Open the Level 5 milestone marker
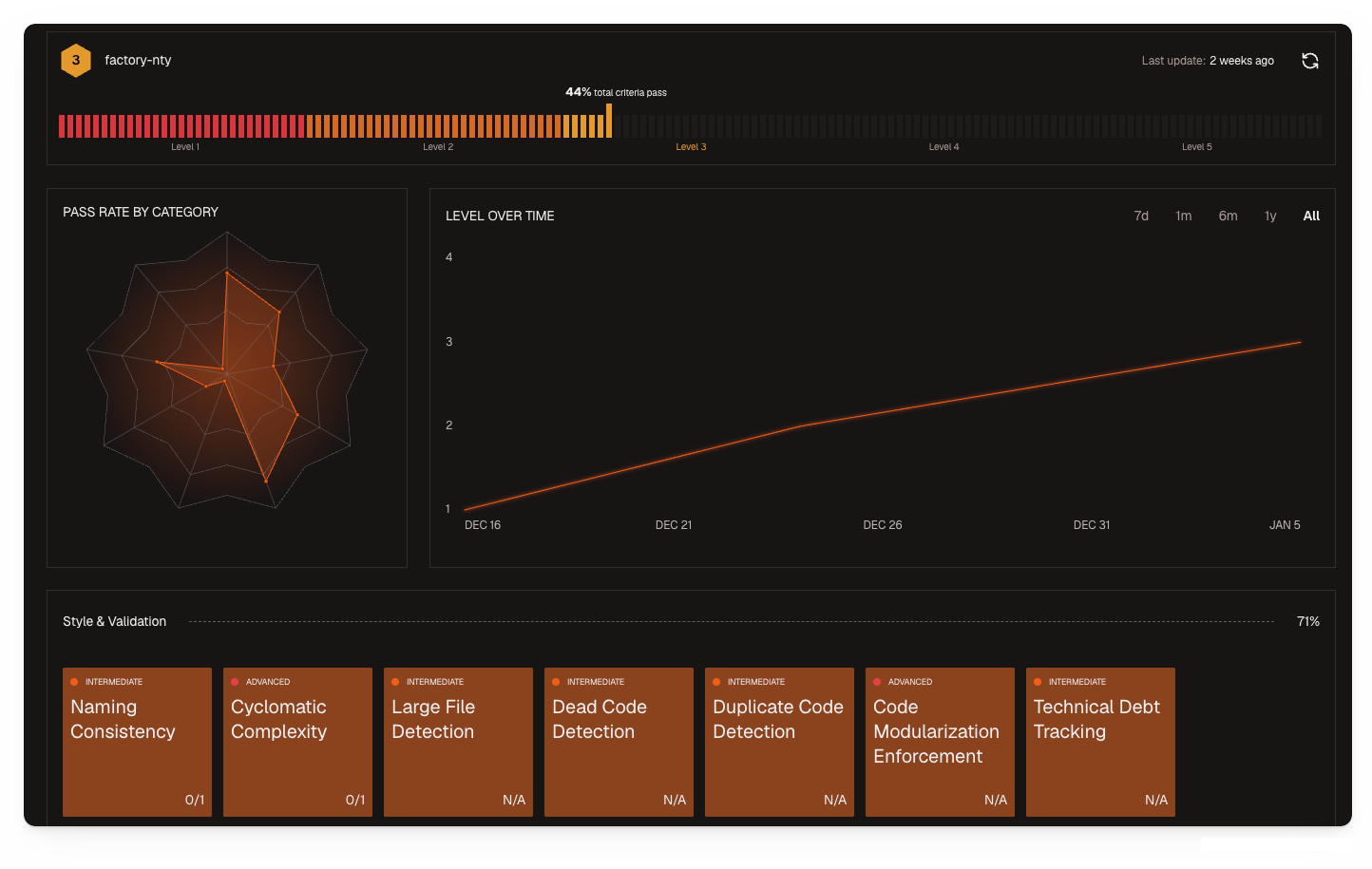Viewport: 1372px width, 869px height. 1196,147
